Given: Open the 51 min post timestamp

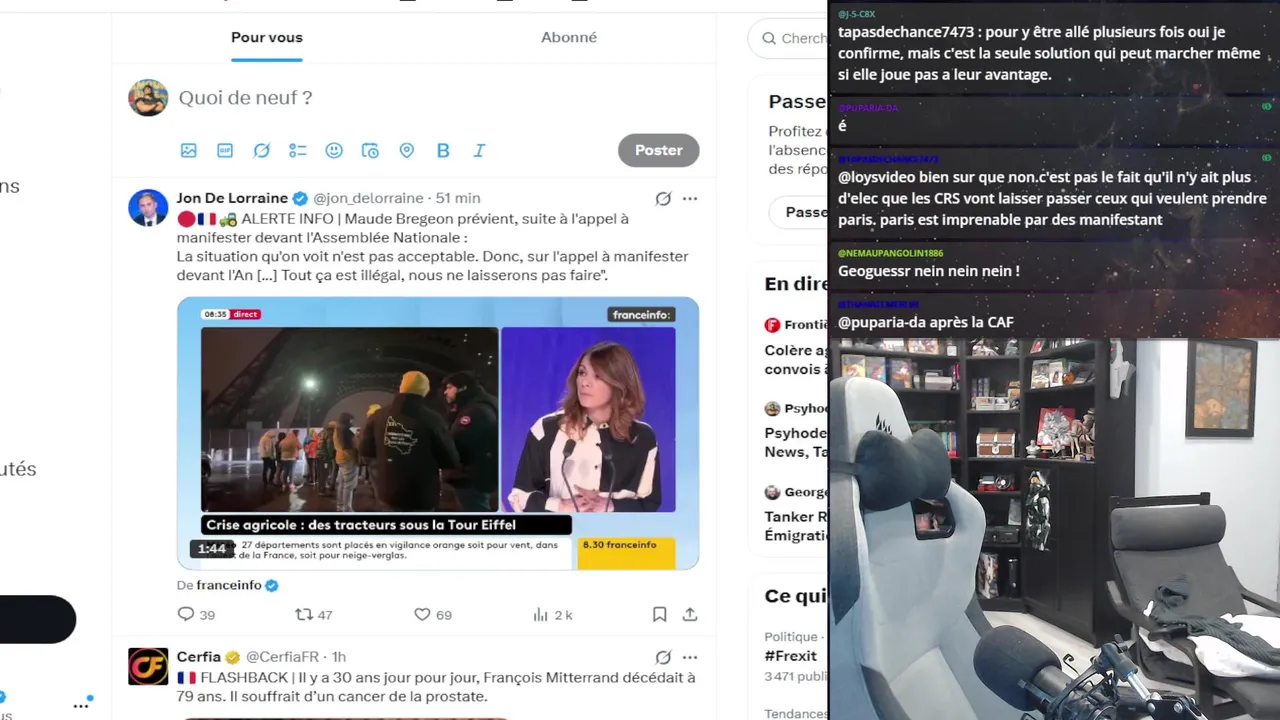Looking at the screenshot, I should pos(458,198).
